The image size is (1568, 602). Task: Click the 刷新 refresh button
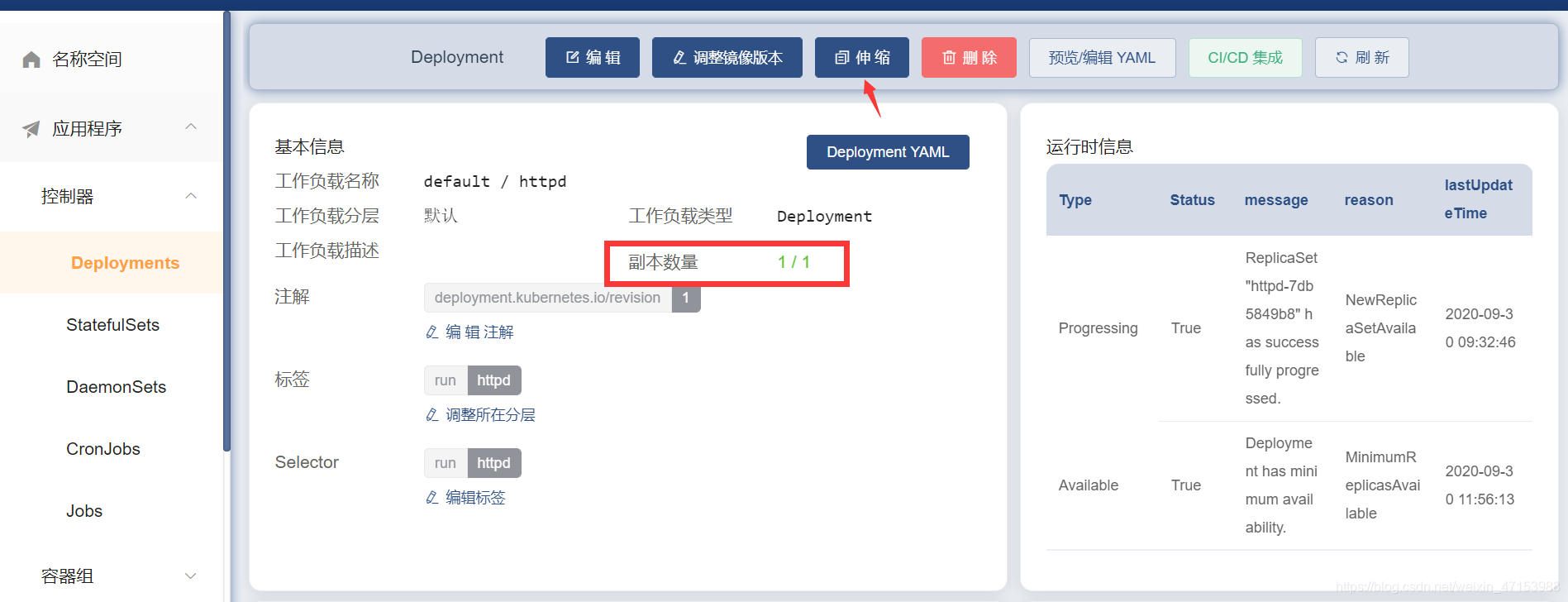coord(1362,58)
